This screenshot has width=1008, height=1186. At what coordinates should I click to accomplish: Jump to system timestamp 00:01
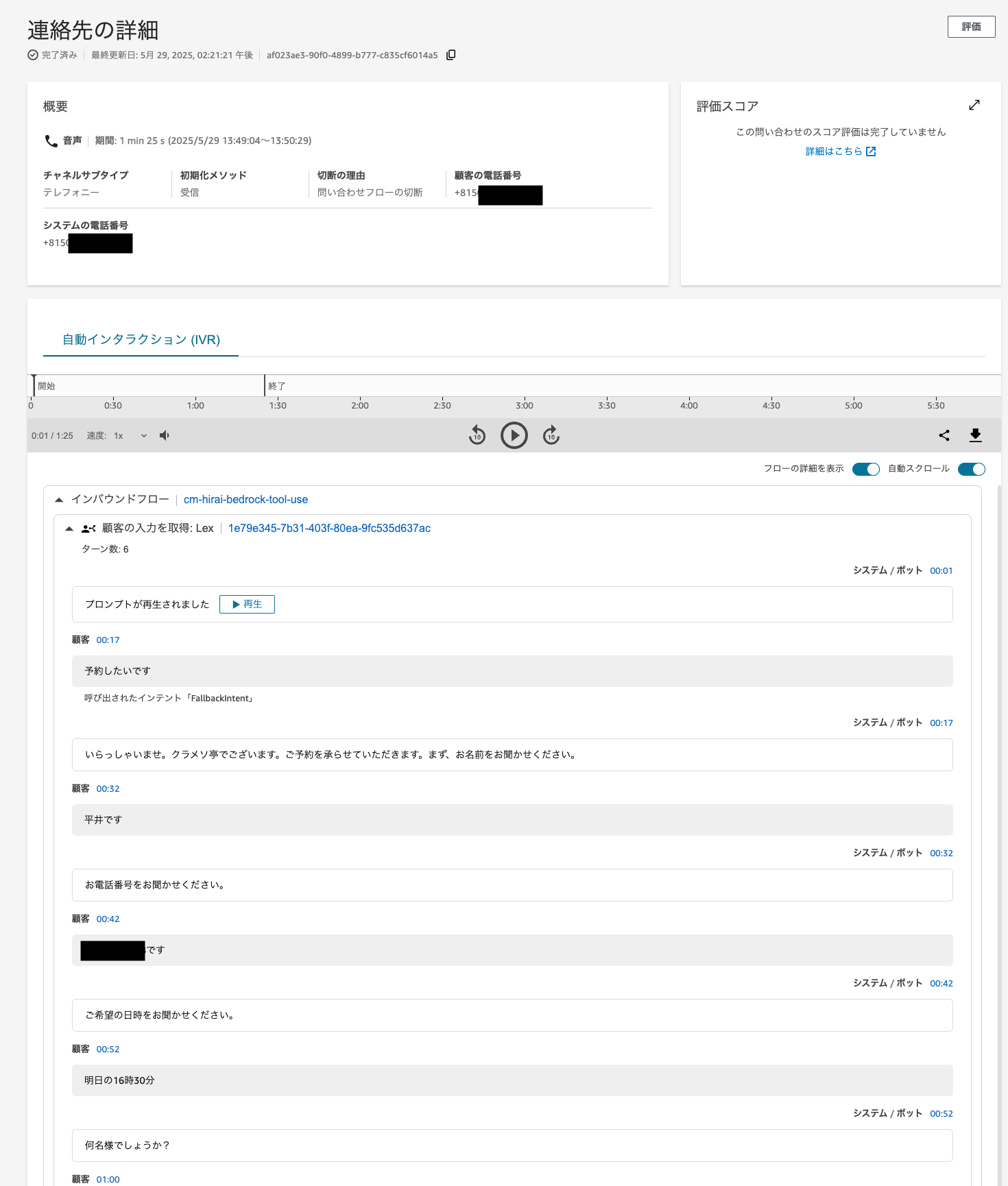pyautogui.click(x=941, y=570)
